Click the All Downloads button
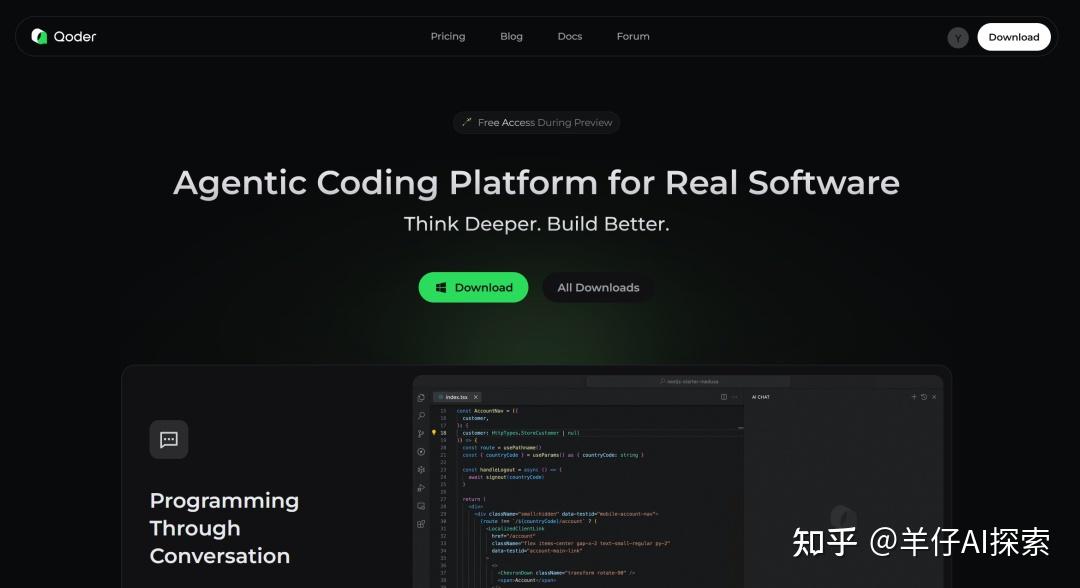This screenshot has width=1080, height=588. 598,288
